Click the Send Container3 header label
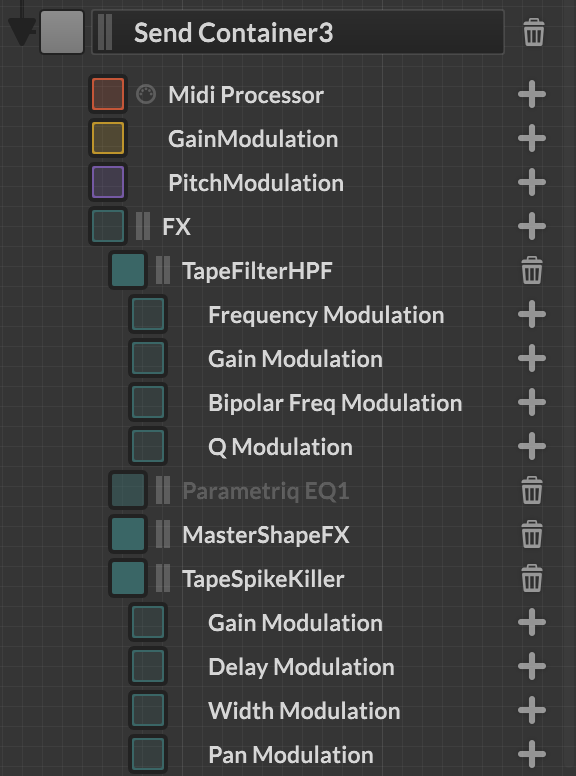Screen dimensions: 576x776 (234, 33)
